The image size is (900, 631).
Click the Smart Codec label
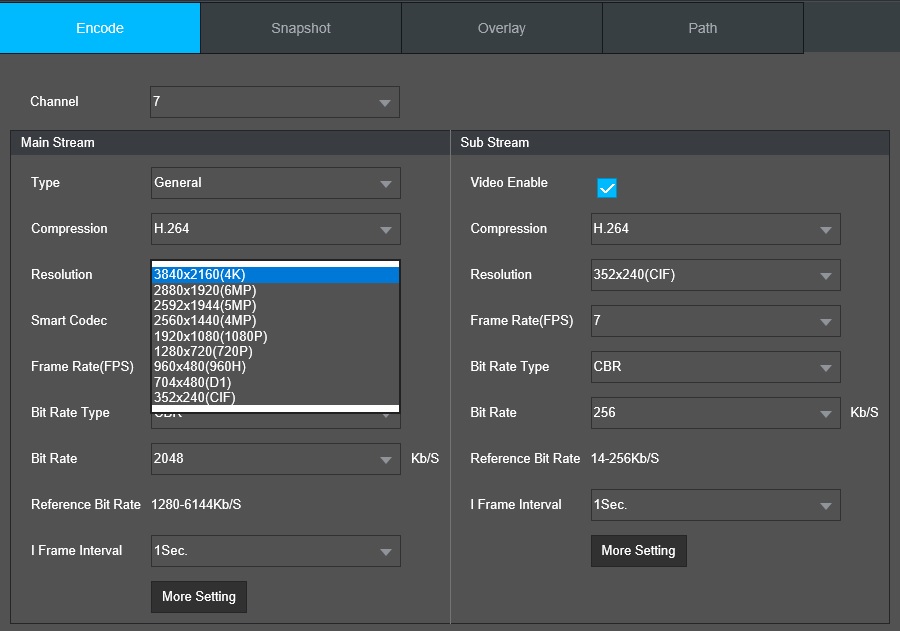point(69,320)
